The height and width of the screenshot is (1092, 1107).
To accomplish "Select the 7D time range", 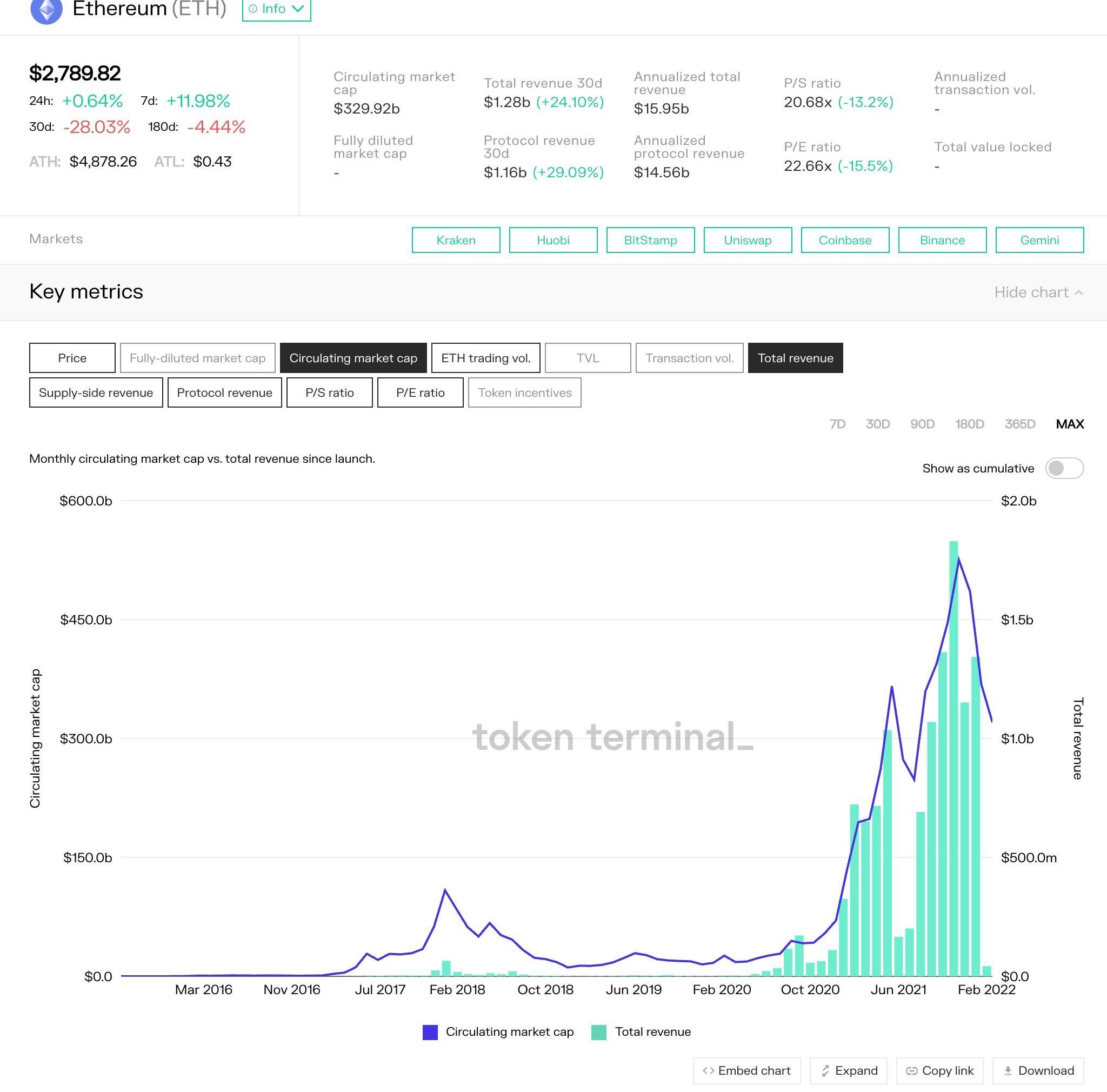I will pyautogui.click(x=837, y=424).
